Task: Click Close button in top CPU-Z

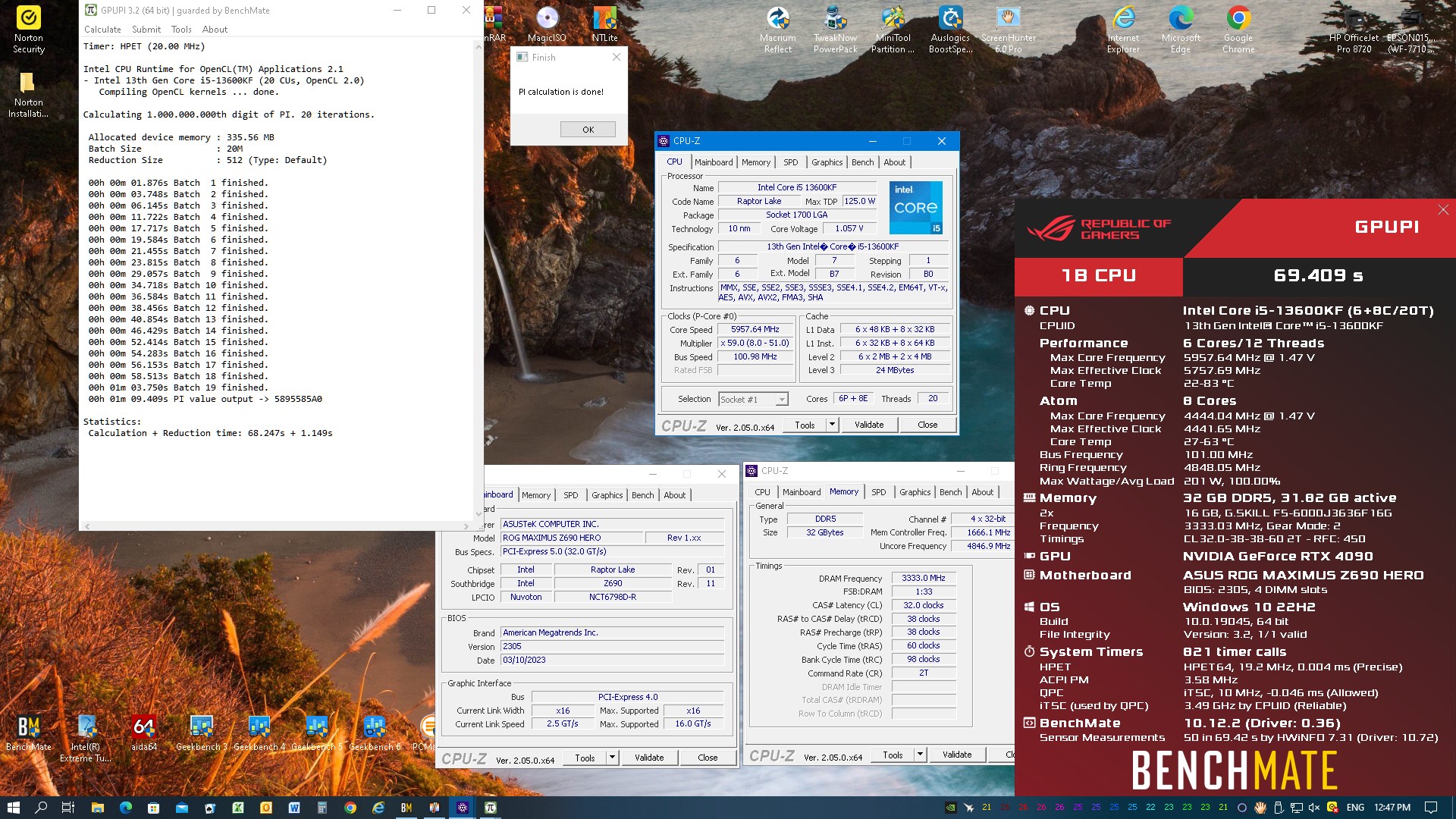Action: [927, 425]
